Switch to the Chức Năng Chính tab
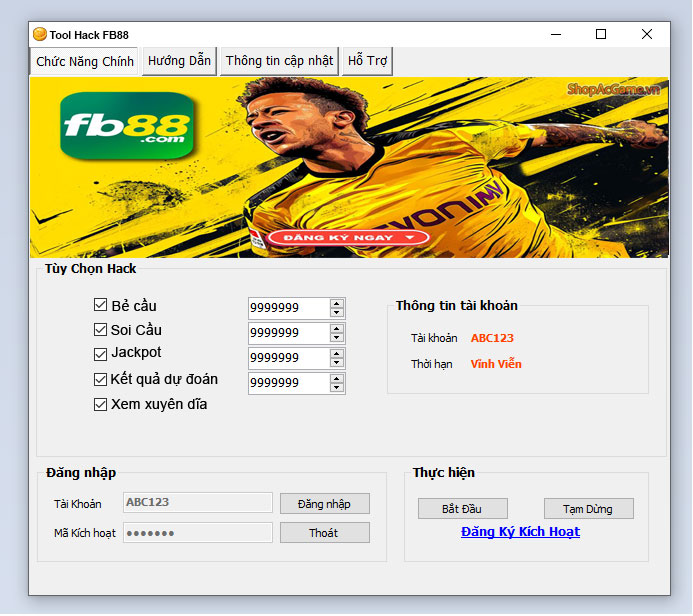 pos(84,61)
